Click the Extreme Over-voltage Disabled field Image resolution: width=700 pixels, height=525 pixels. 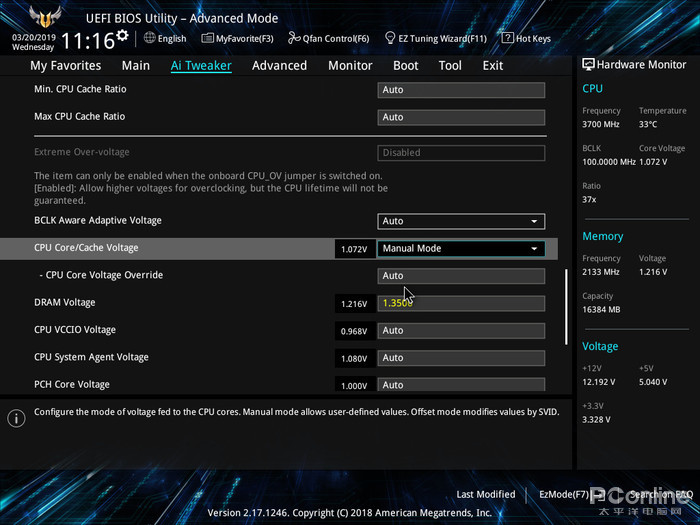[461, 153]
